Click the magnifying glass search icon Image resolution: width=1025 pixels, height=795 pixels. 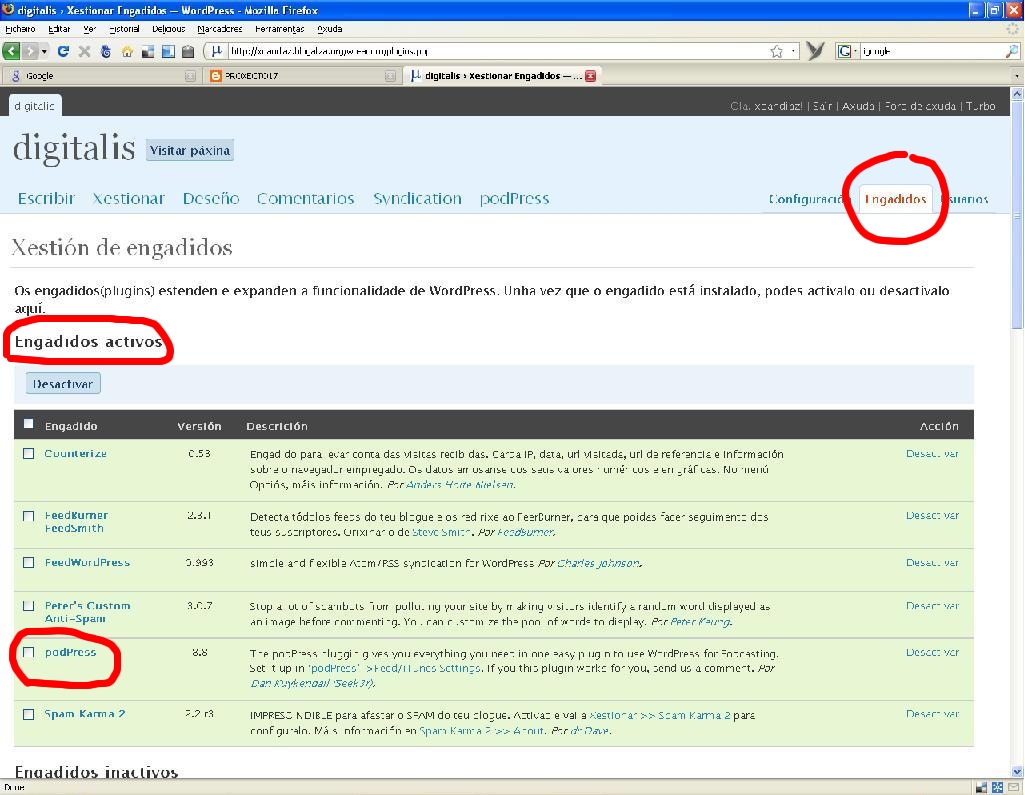tap(1011, 51)
